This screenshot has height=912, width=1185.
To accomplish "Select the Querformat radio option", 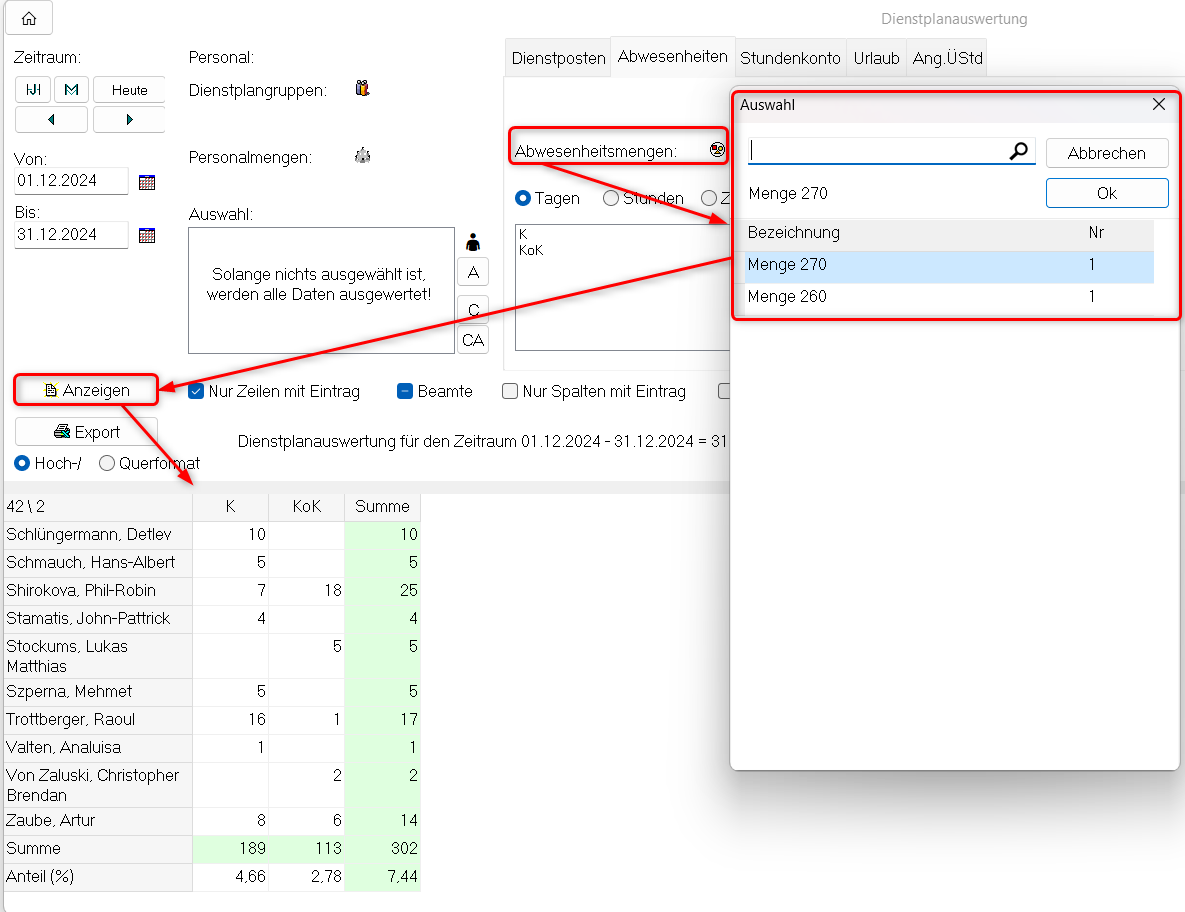I will coord(107,463).
